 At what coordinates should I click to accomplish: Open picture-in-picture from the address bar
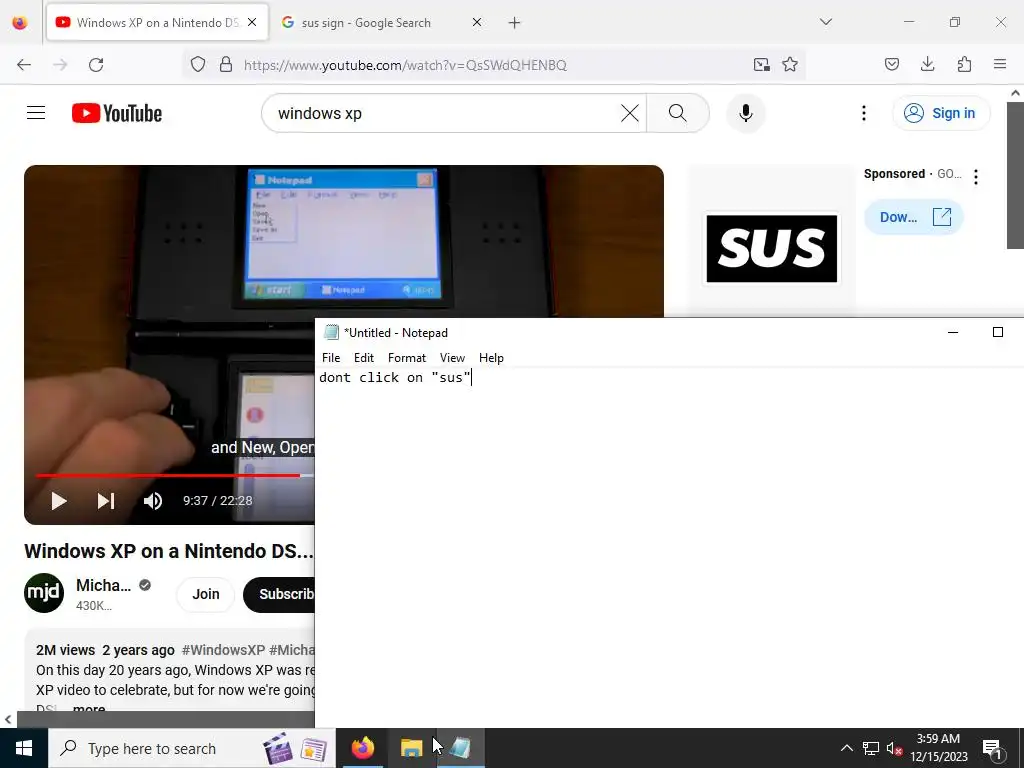(761, 65)
